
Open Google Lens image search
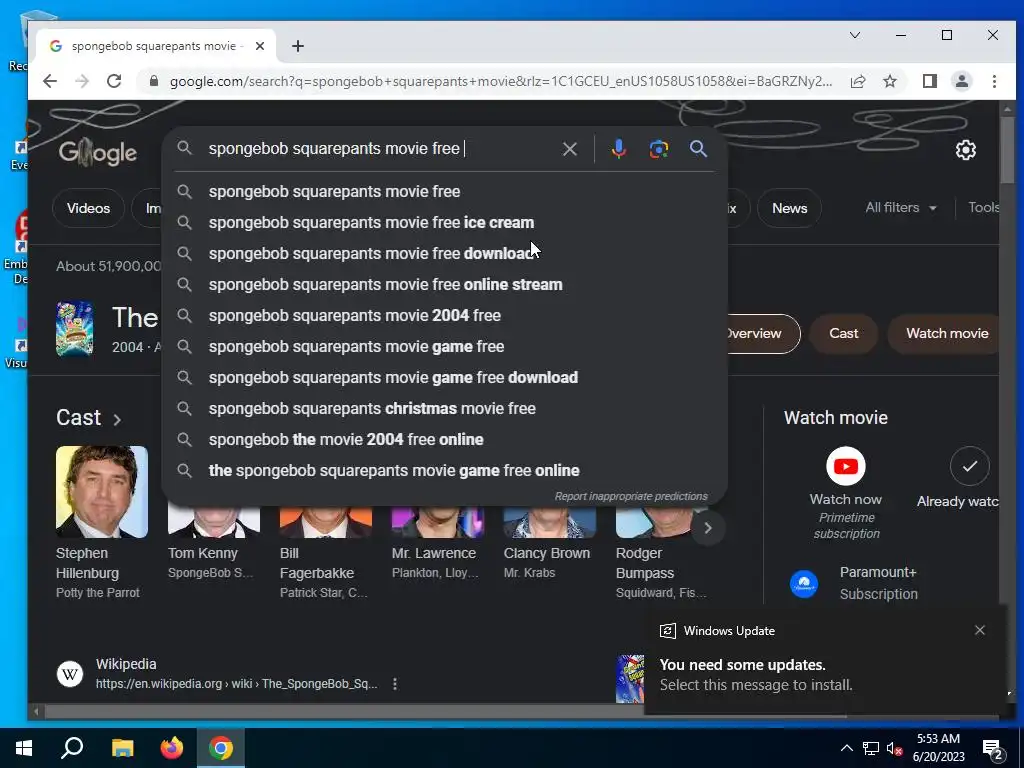(658, 149)
